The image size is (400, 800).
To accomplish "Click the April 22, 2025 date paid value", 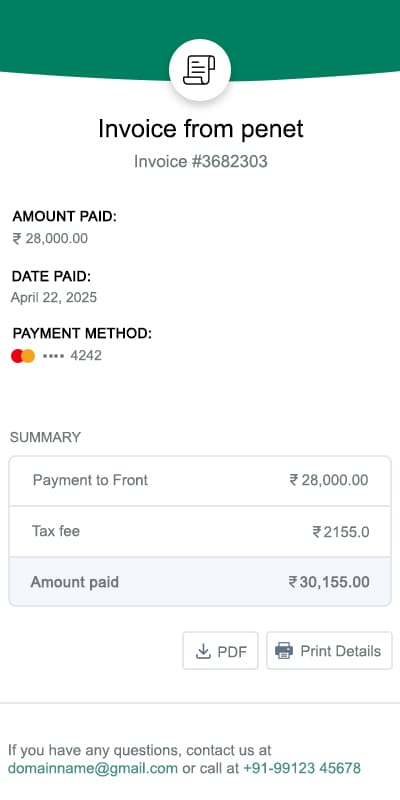I will coord(54,297).
